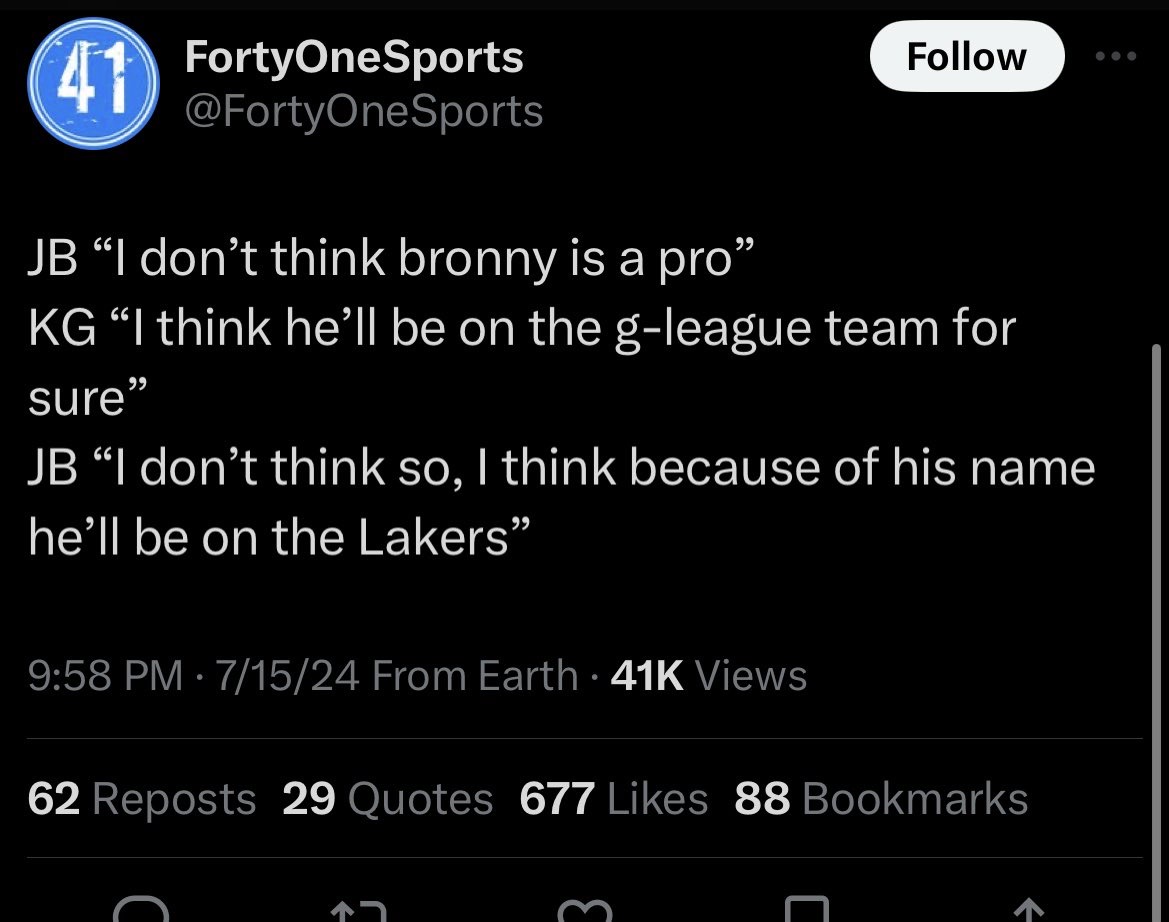Click the 88 Bookmarks count
The image size is (1169, 922).
point(880,798)
